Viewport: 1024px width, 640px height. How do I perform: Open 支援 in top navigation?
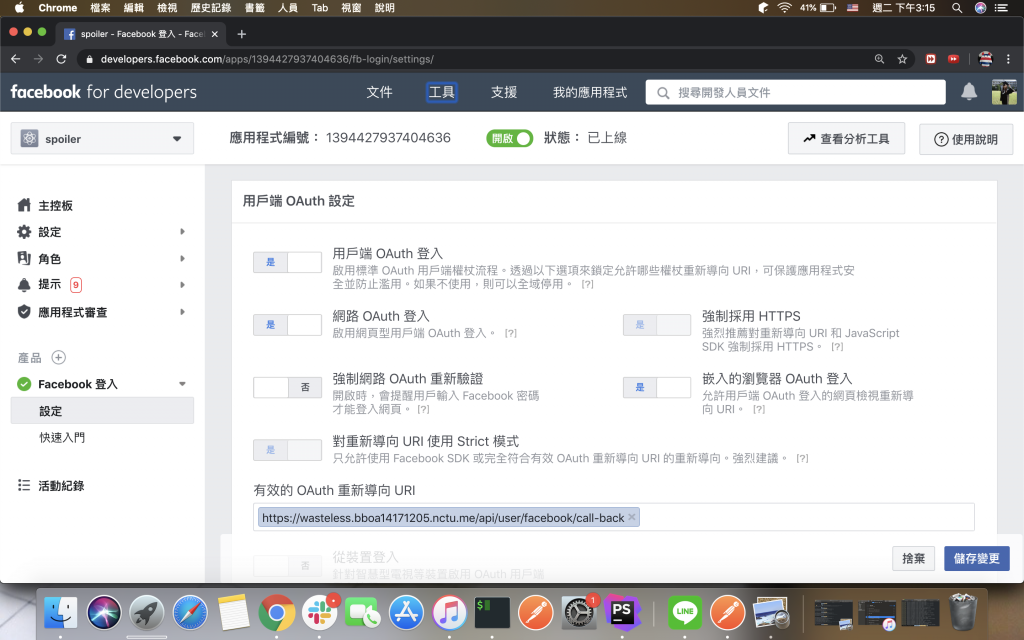[504, 92]
